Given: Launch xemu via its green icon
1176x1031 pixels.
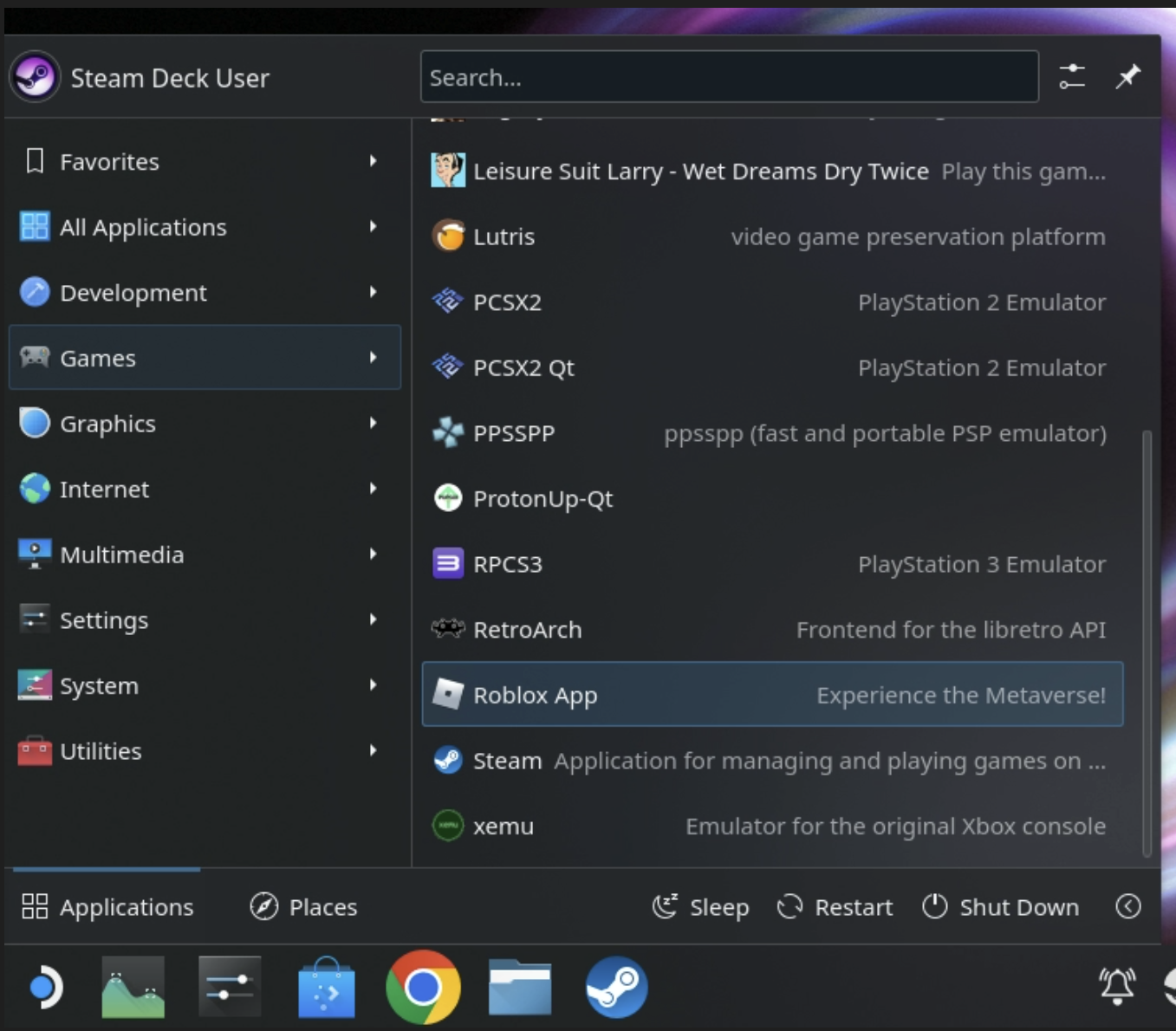Looking at the screenshot, I should coord(448,826).
